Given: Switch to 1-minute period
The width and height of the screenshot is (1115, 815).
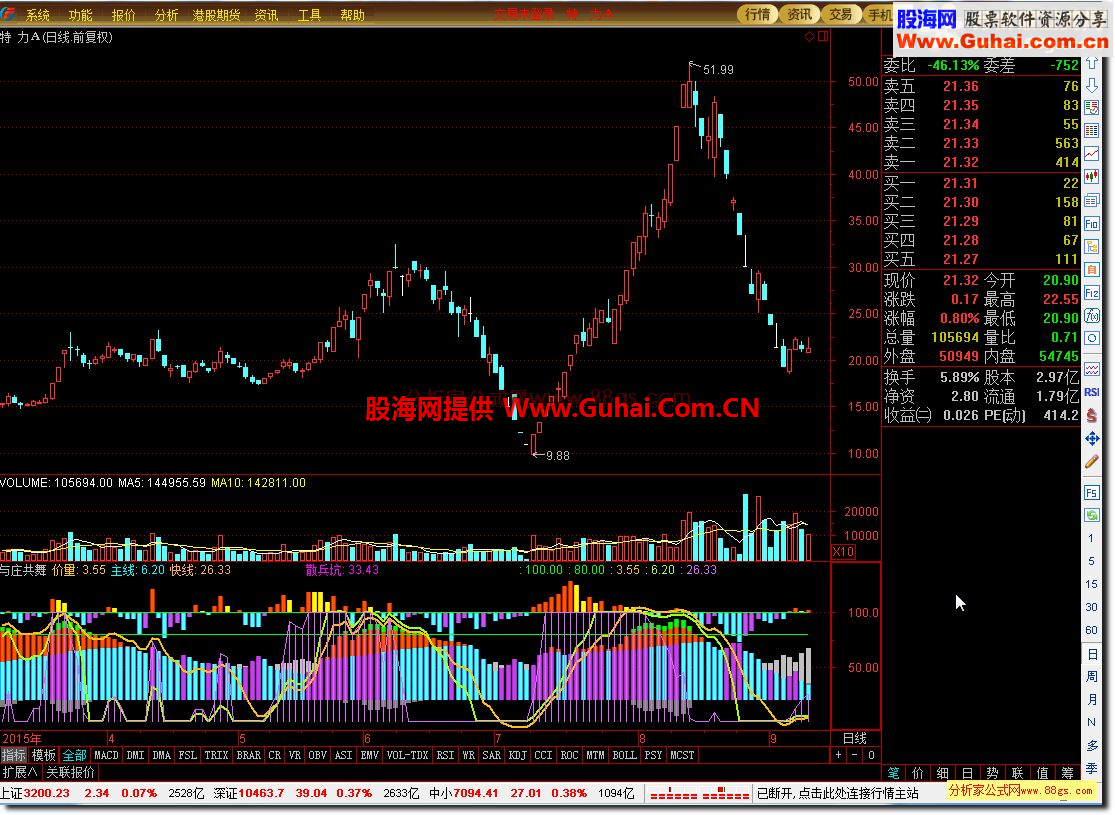Looking at the screenshot, I should (x=1092, y=538).
